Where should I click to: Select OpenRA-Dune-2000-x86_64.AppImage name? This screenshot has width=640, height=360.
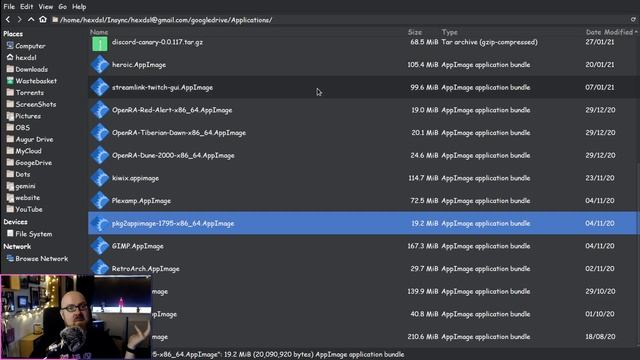coord(173,156)
